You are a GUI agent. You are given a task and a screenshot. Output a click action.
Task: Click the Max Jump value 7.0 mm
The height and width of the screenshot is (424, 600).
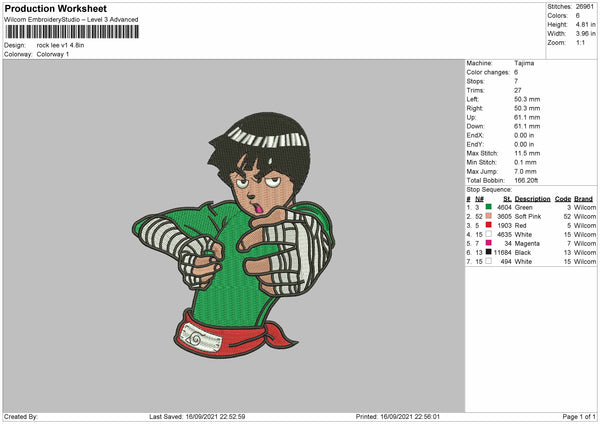coord(525,171)
